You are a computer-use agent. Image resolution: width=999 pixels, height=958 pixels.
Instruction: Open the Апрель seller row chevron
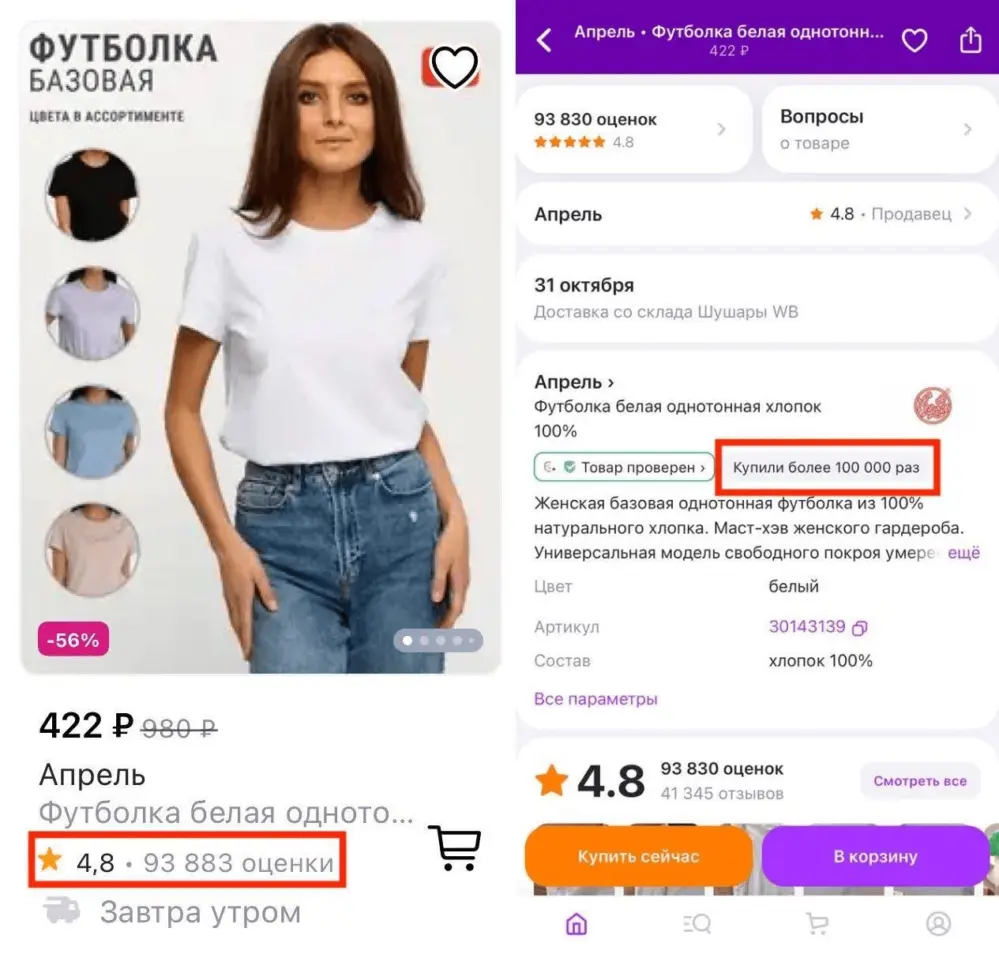(x=967, y=214)
